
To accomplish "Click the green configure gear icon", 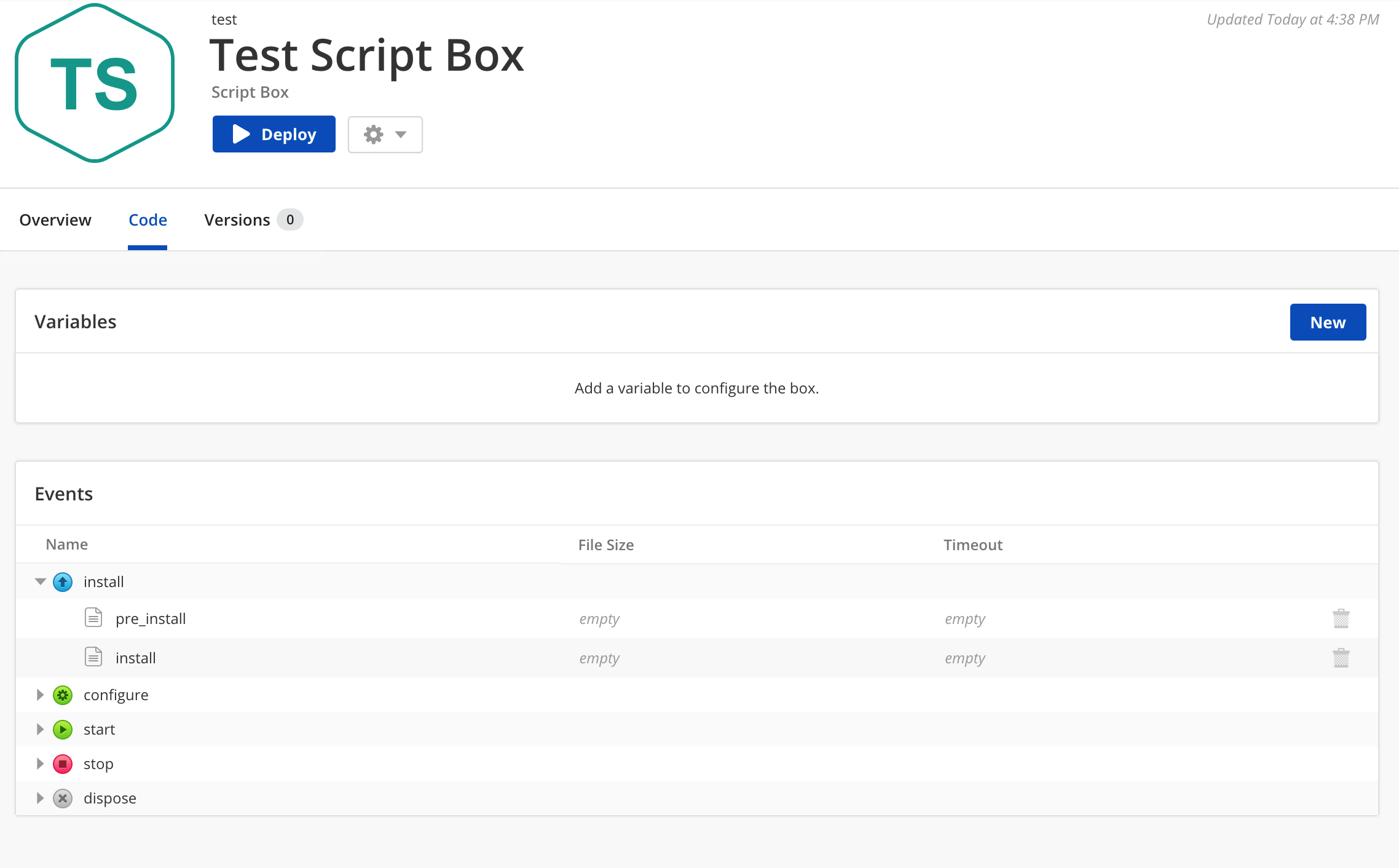I will [x=63, y=695].
